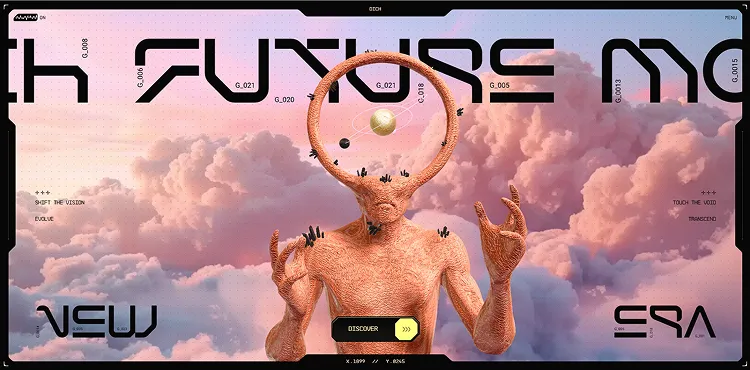750x370 pixels.
Task: Click the G_006 glyph label
Action: click(x=140, y=77)
